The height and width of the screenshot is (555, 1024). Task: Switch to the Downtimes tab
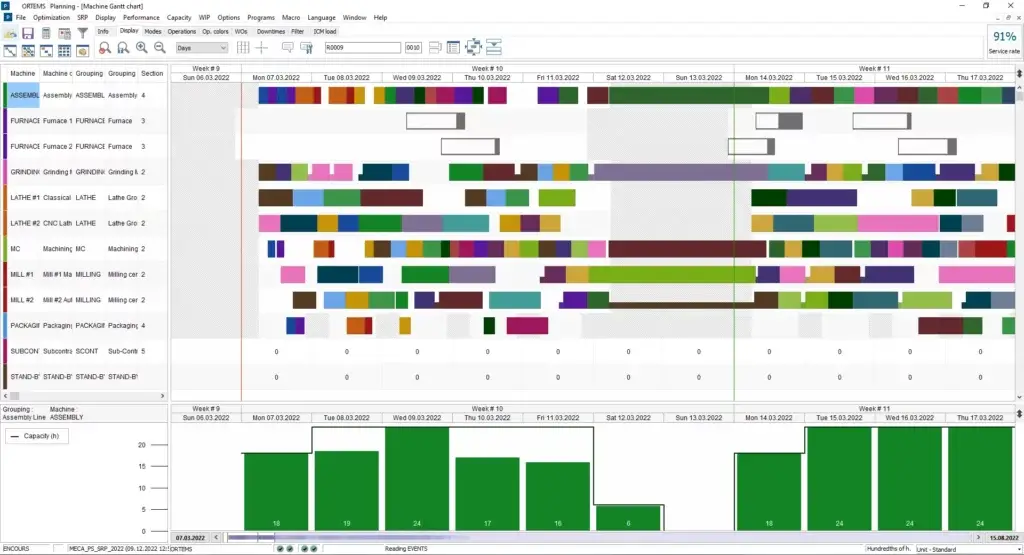click(x=270, y=31)
